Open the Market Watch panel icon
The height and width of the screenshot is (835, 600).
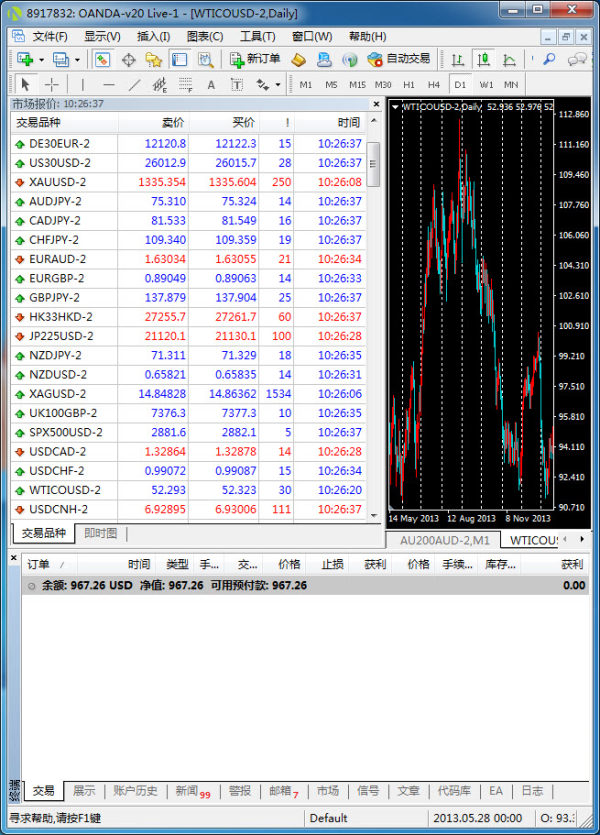tap(103, 59)
